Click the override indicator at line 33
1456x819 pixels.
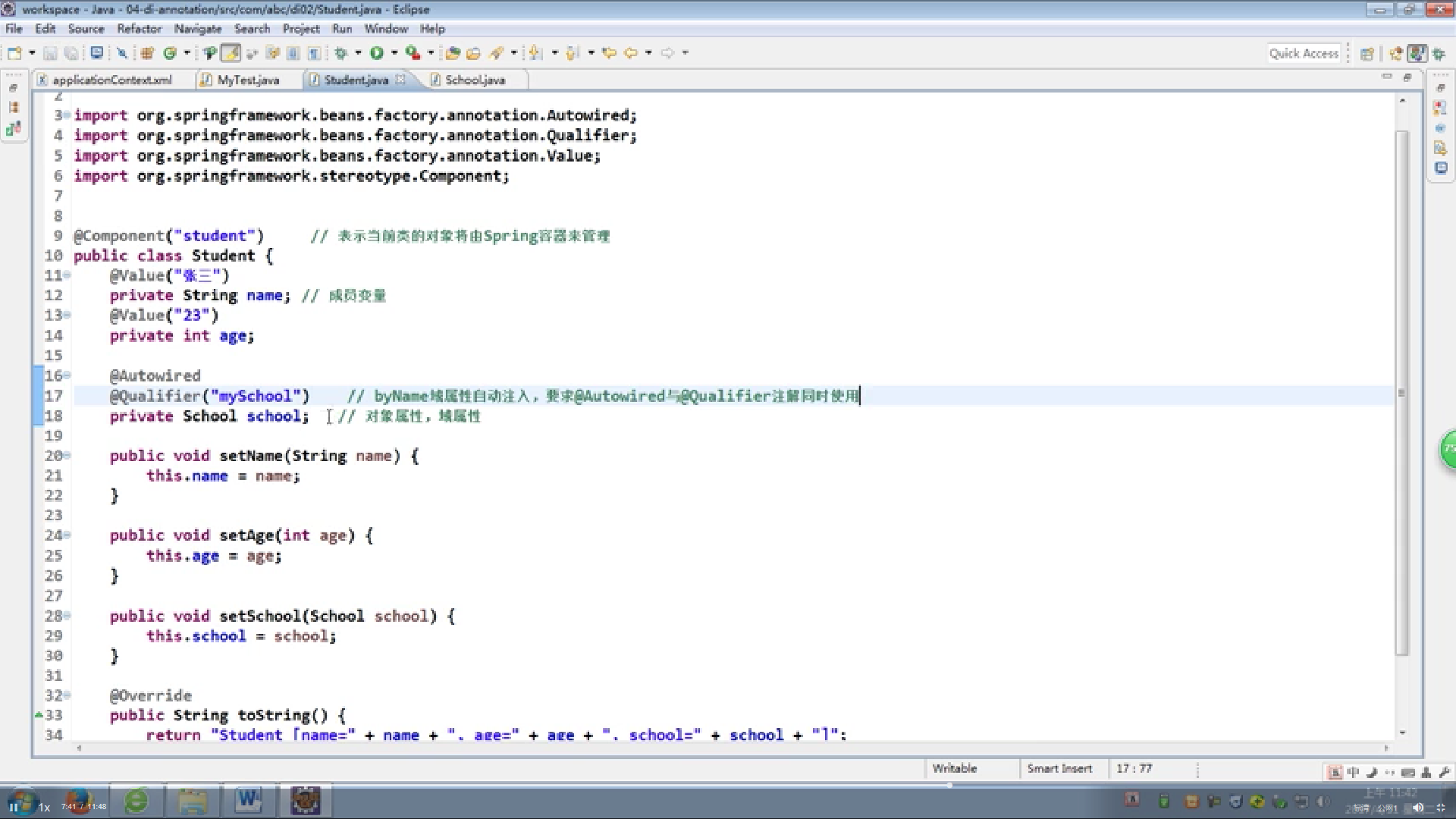pos(39,715)
